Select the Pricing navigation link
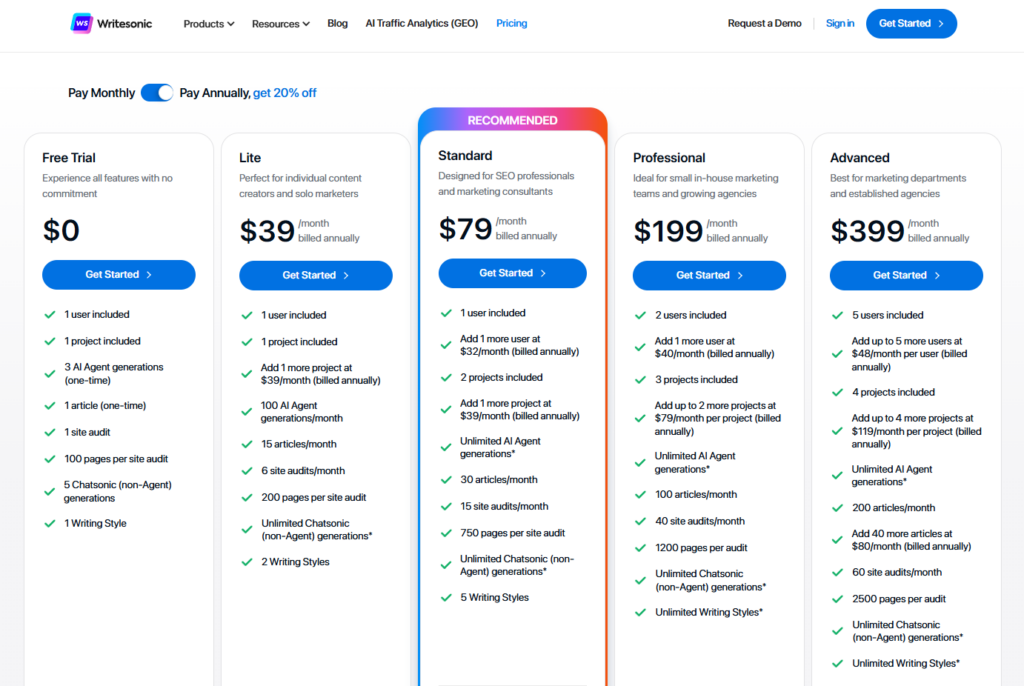1024x686 pixels. tap(512, 23)
